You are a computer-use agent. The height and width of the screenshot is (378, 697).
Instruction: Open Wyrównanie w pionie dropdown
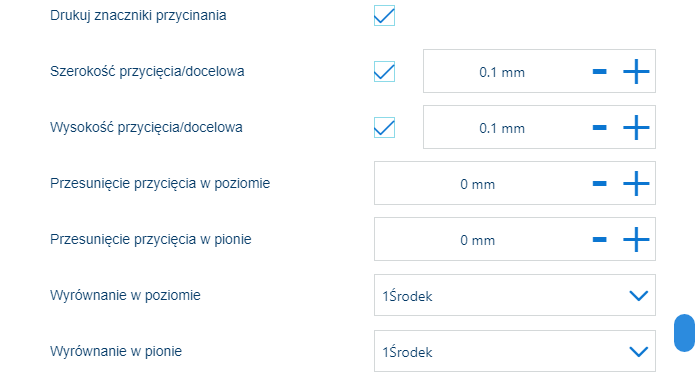coord(515,351)
